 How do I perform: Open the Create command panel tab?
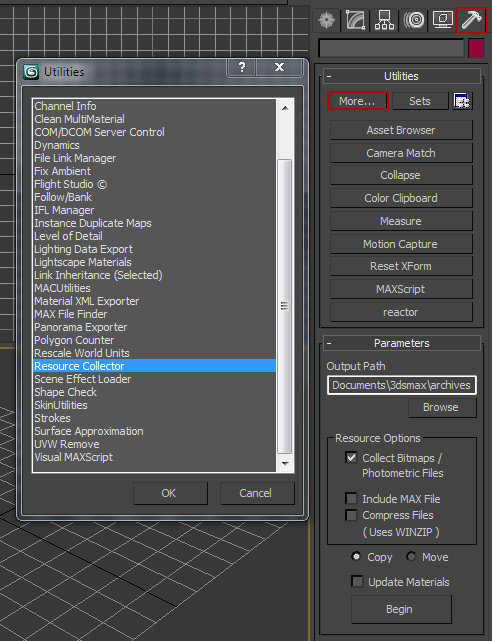[327, 20]
